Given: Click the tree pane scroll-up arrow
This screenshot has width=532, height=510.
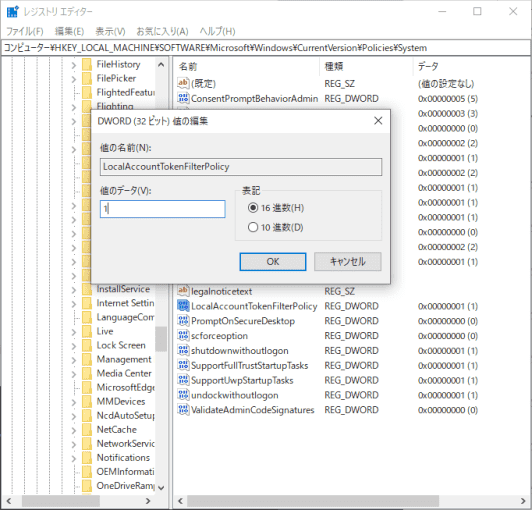Looking at the screenshot, I should 161,64.
